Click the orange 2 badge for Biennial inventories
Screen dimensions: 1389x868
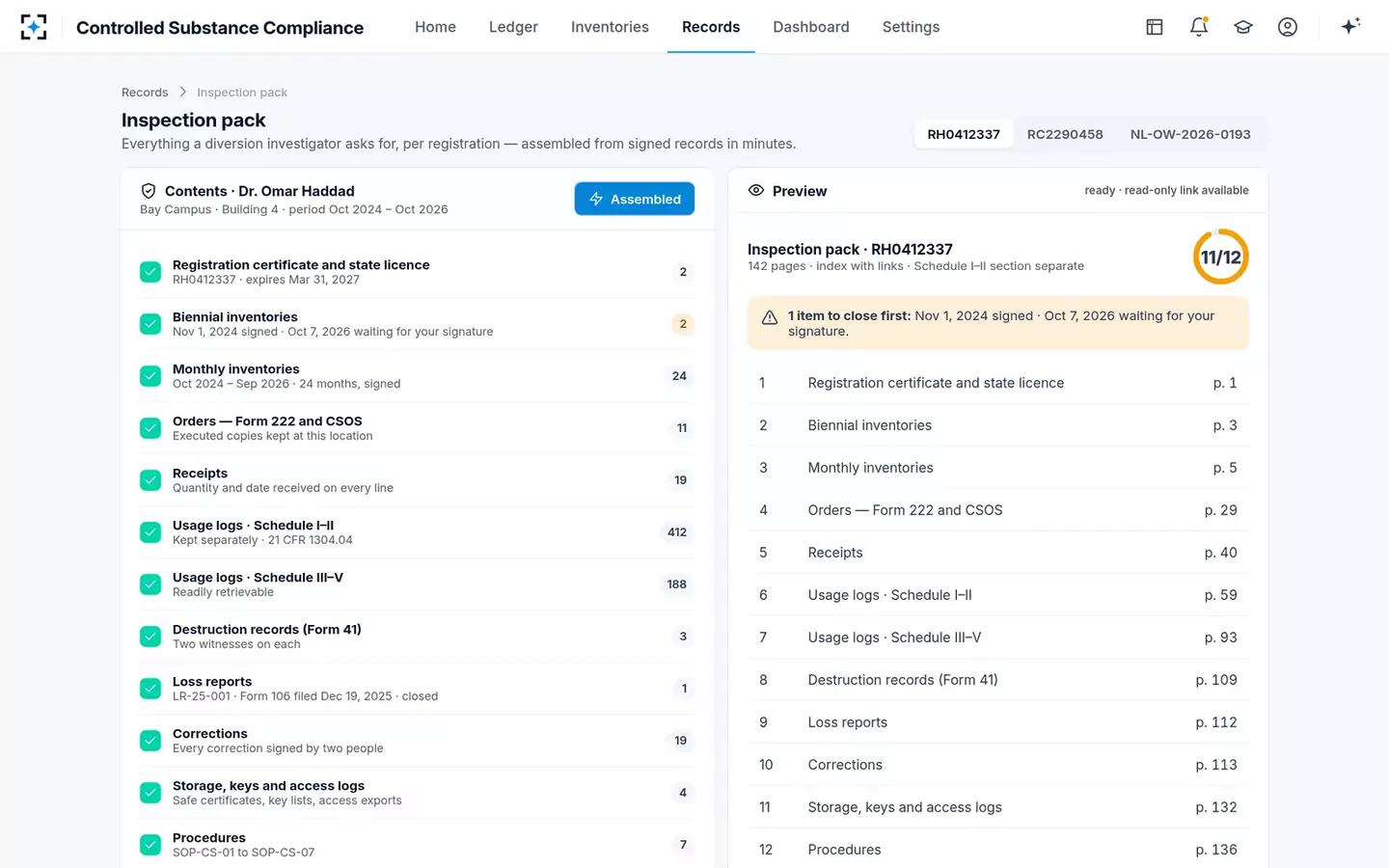pos(683,324)
